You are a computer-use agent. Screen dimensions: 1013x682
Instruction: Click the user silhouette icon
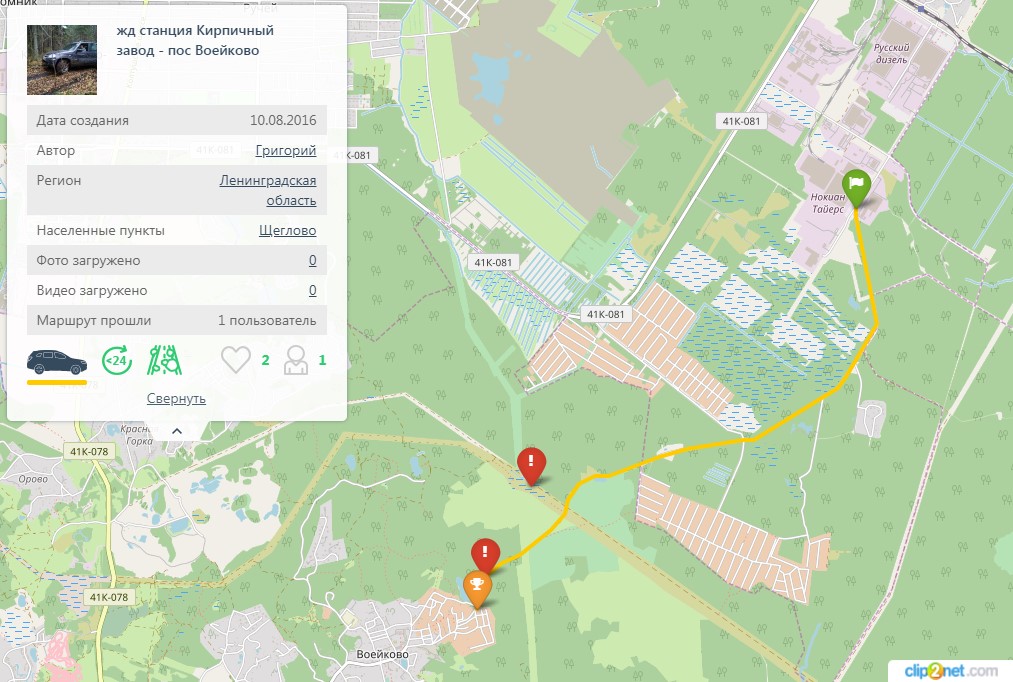(296, 360)
